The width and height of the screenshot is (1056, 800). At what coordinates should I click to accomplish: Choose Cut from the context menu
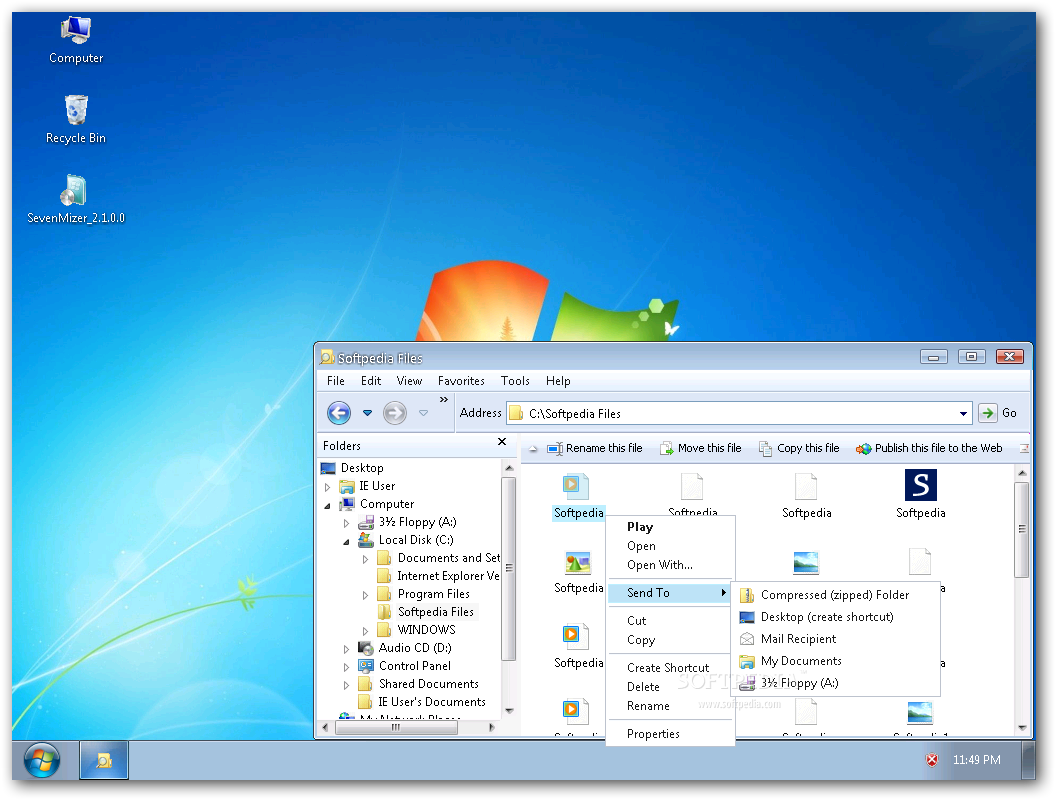pos(636,621)
